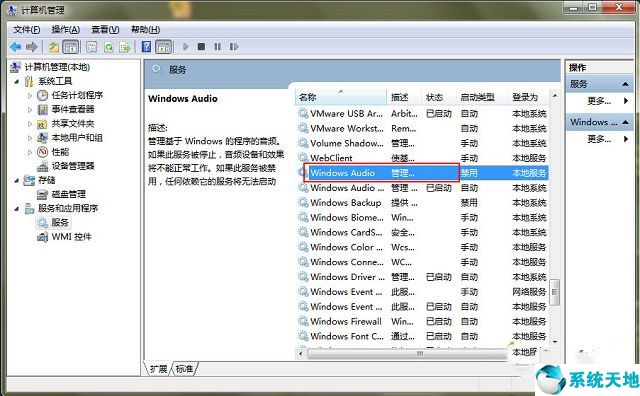Open 设备管理器 in the tree

click(x=73, y=166)
